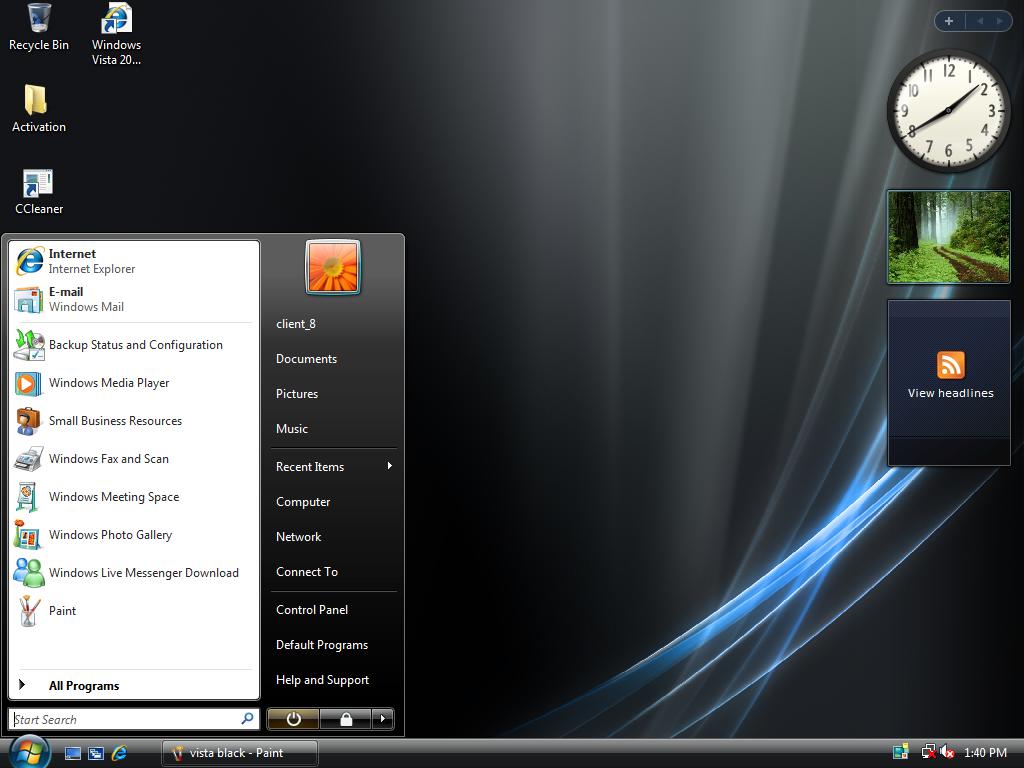Click the Windows Mail icon in Start menu
Image resolution: width=1024 pixels, height=768 pixels.
(x=29, y=299)
